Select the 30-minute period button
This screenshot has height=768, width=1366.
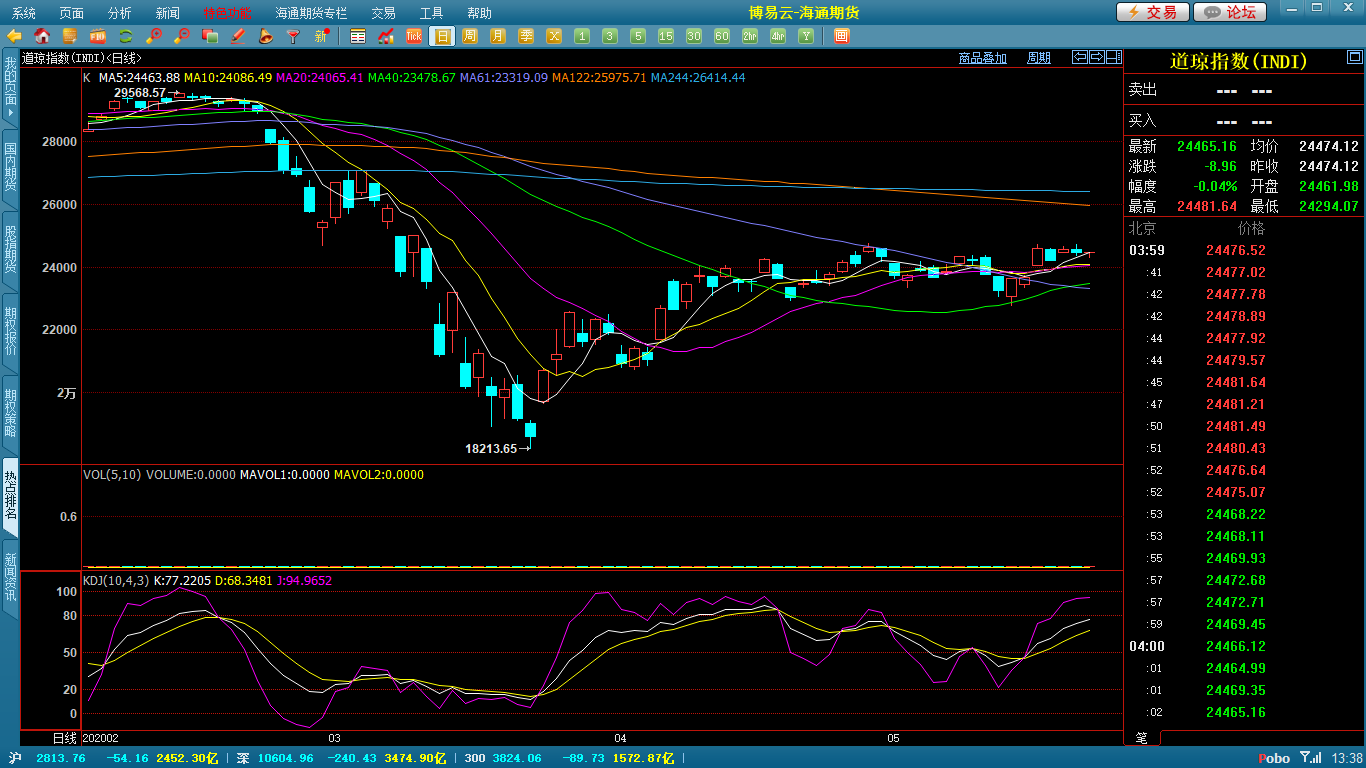pos(694,36)
